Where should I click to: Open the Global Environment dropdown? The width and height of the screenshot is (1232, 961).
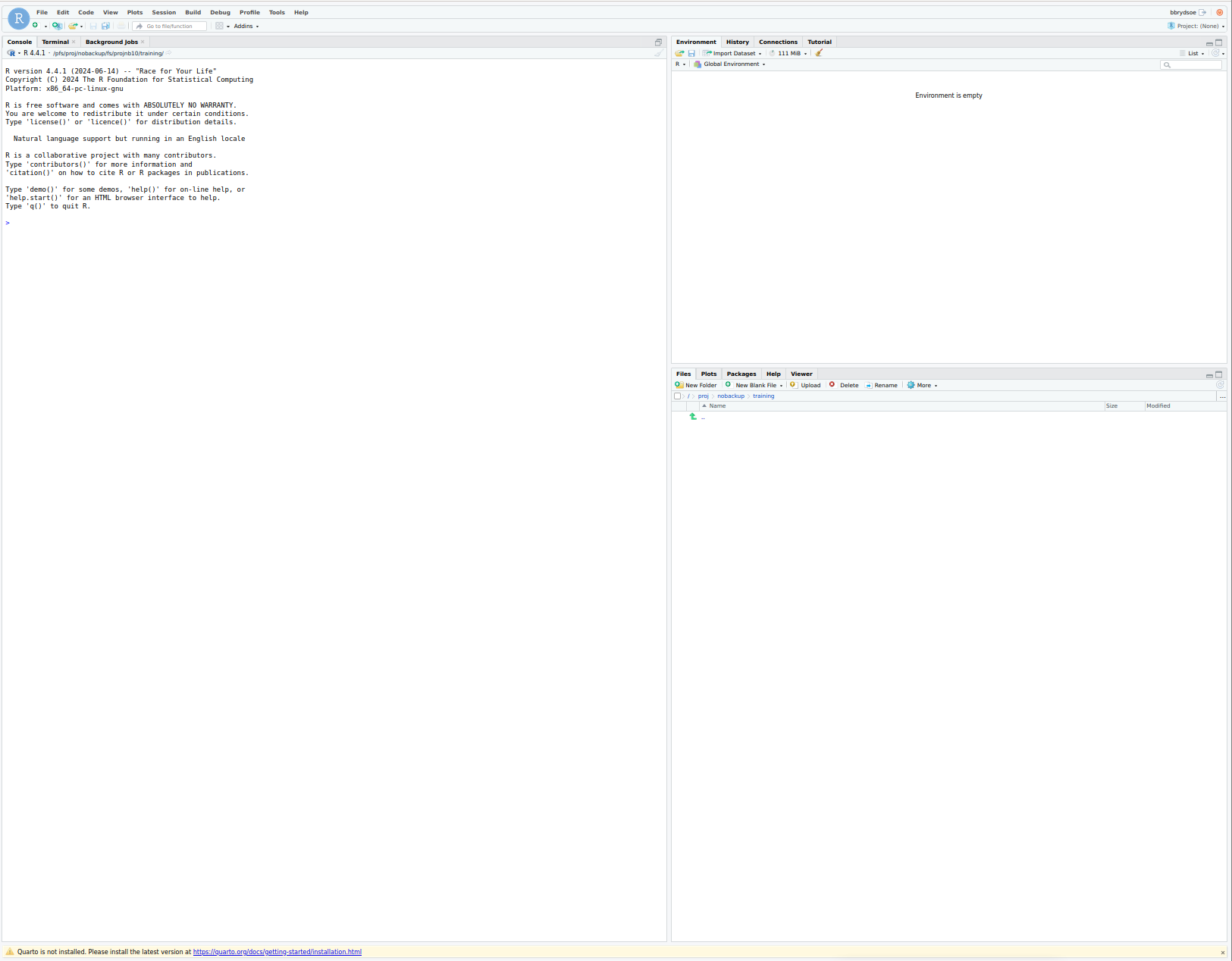coord(729,64)
